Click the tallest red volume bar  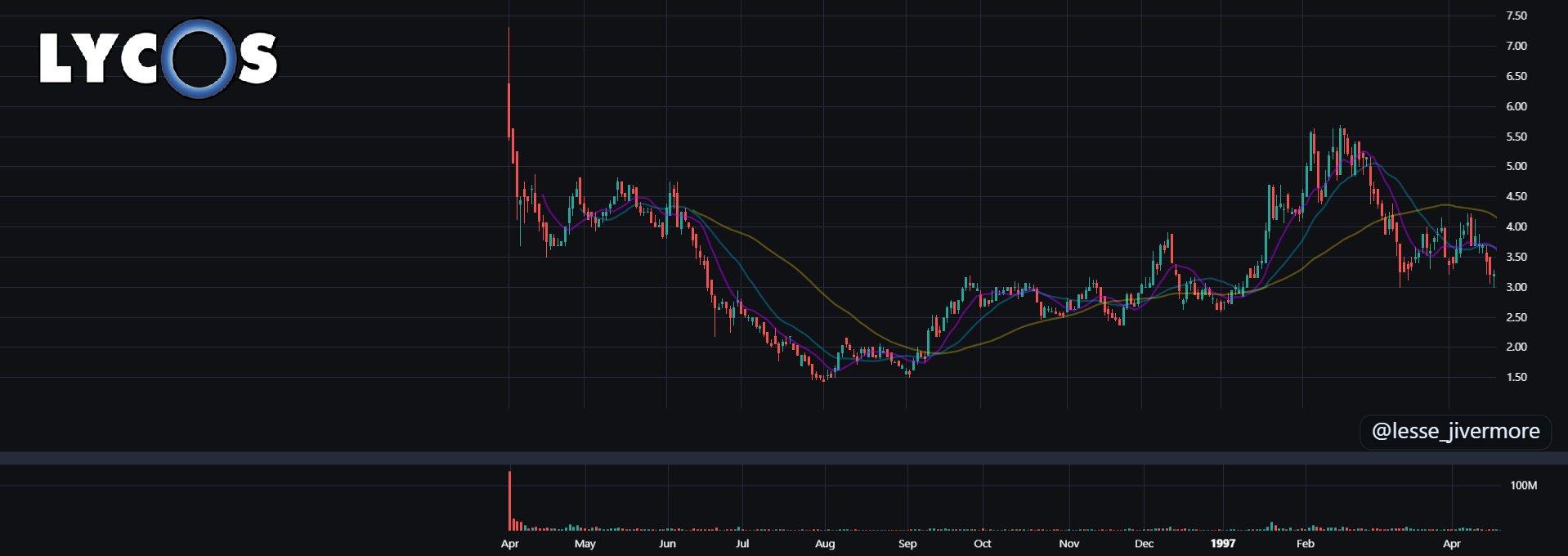[x=509, y=500]
